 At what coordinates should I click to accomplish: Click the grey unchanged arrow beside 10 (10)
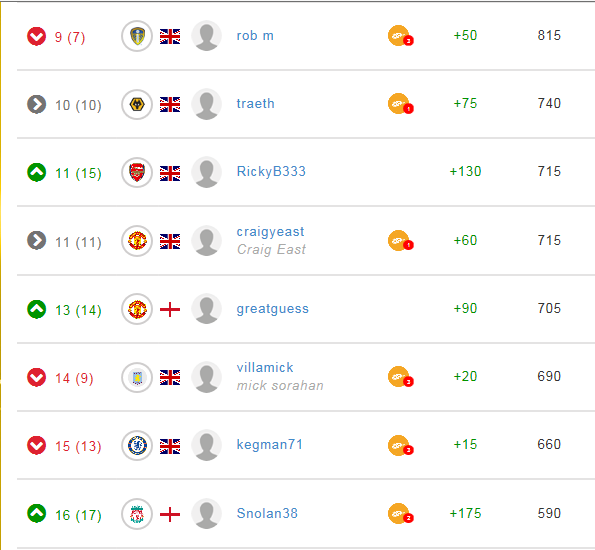point(36,104)
